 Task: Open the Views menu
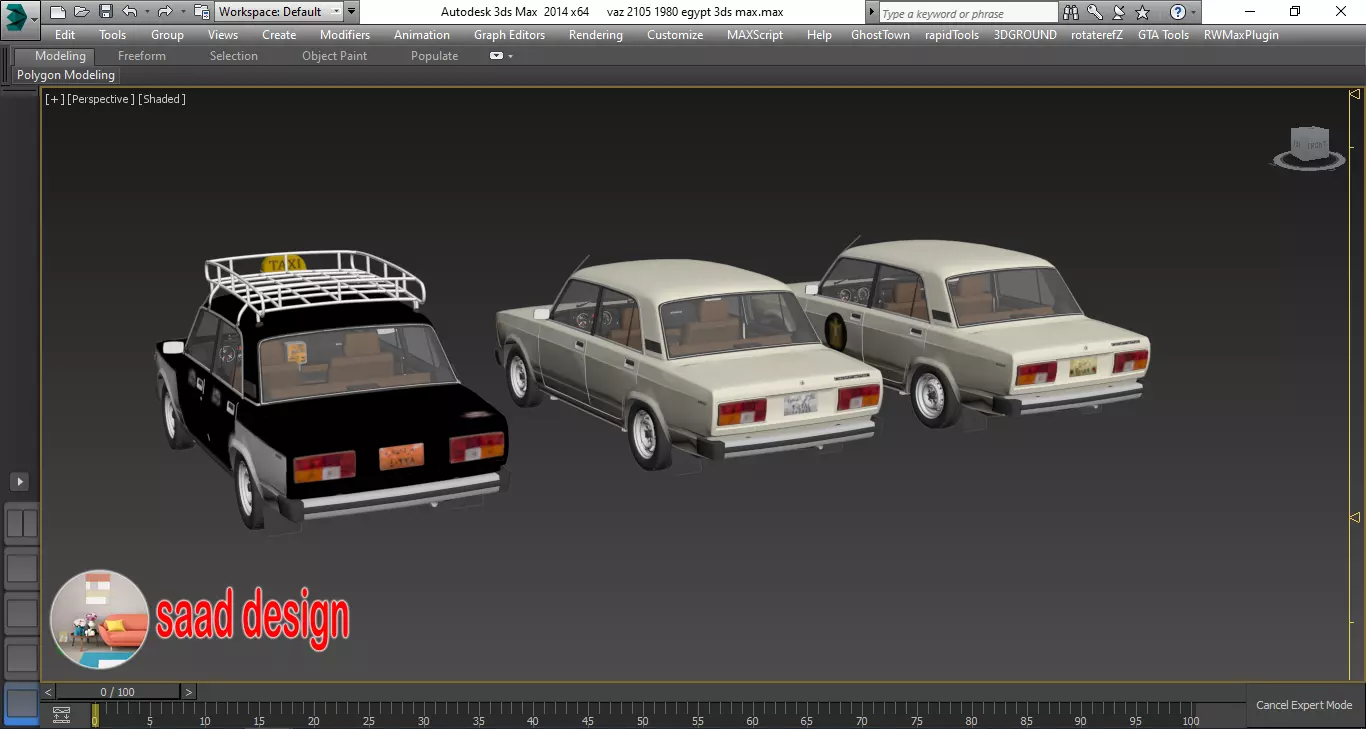(x=223, y=34)
